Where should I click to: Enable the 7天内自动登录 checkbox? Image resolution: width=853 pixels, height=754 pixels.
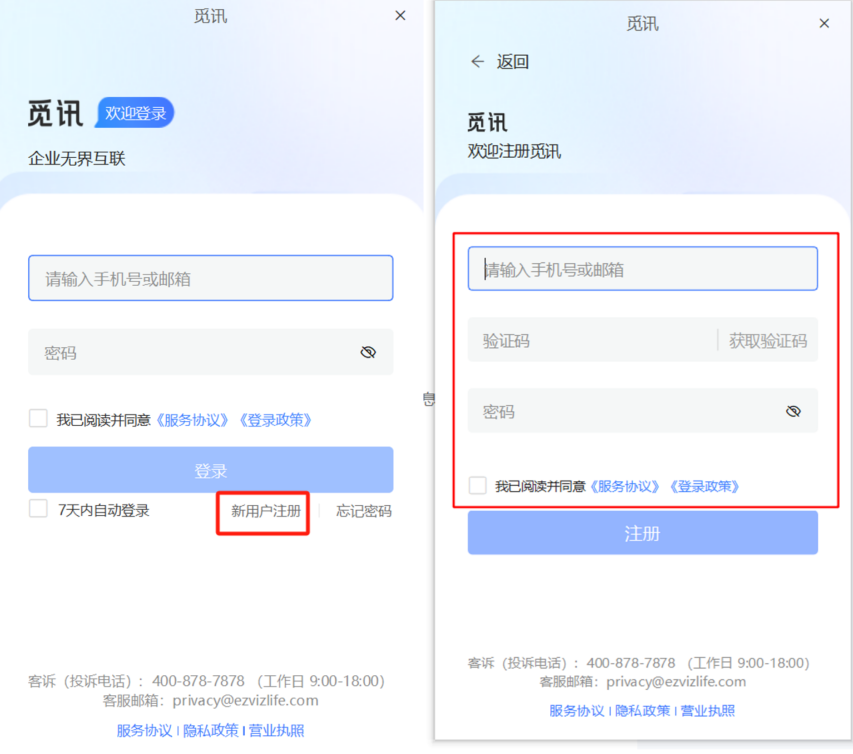38,509
